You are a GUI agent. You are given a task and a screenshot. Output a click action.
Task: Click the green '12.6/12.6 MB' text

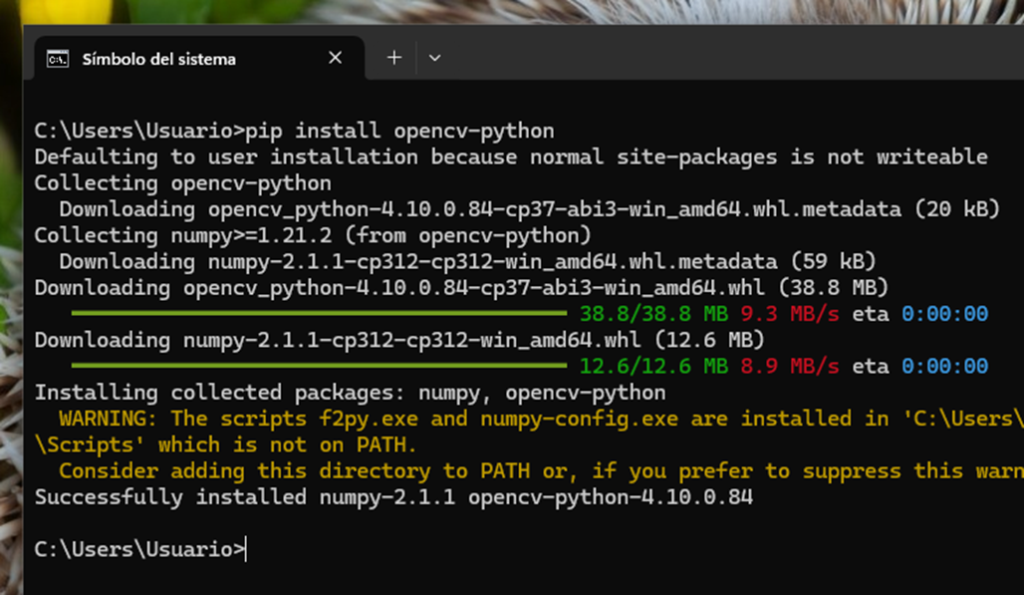click(x=654, y=366)
